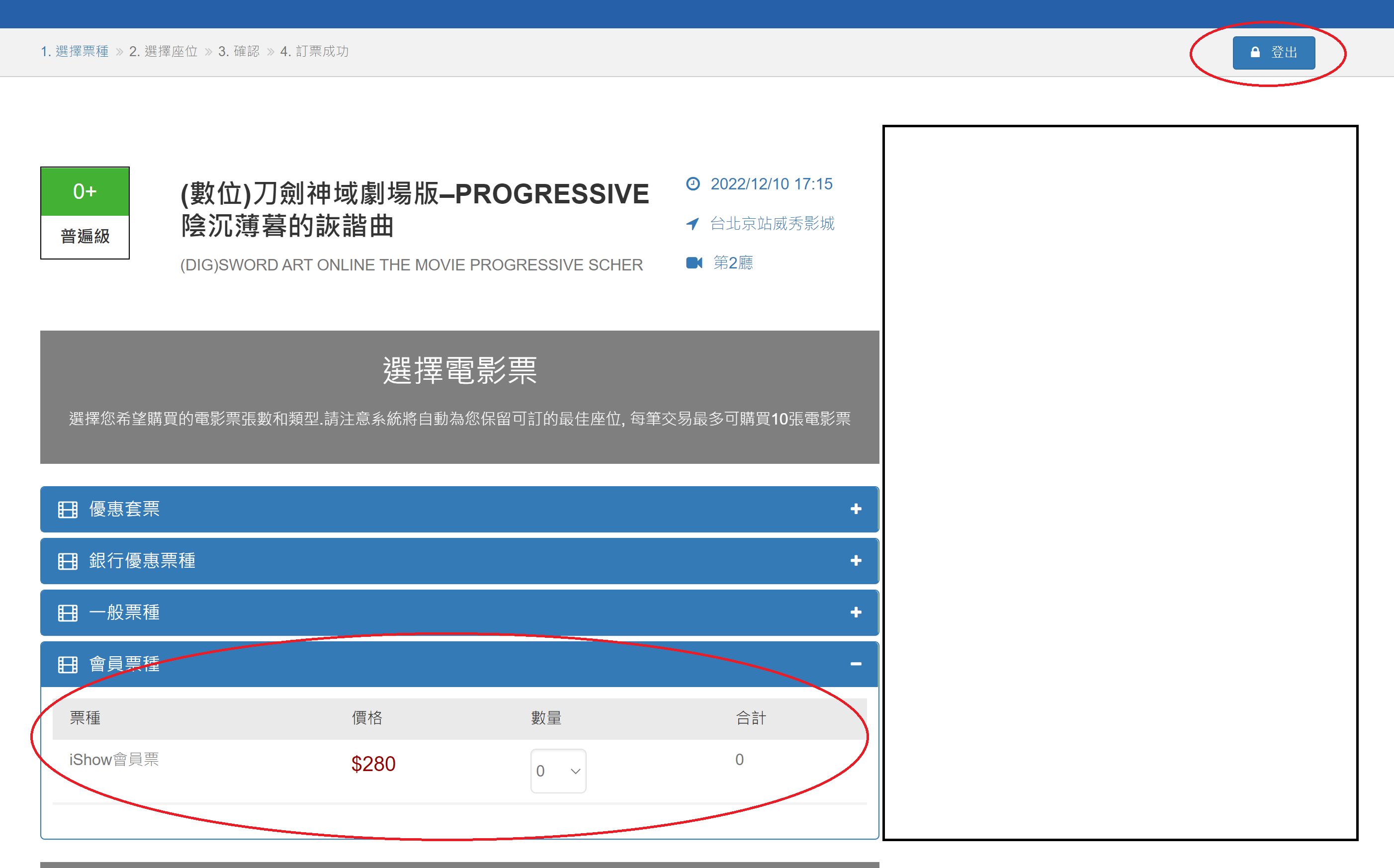
Task: Click film icon beside 會員票種
Action: point(68,665)
